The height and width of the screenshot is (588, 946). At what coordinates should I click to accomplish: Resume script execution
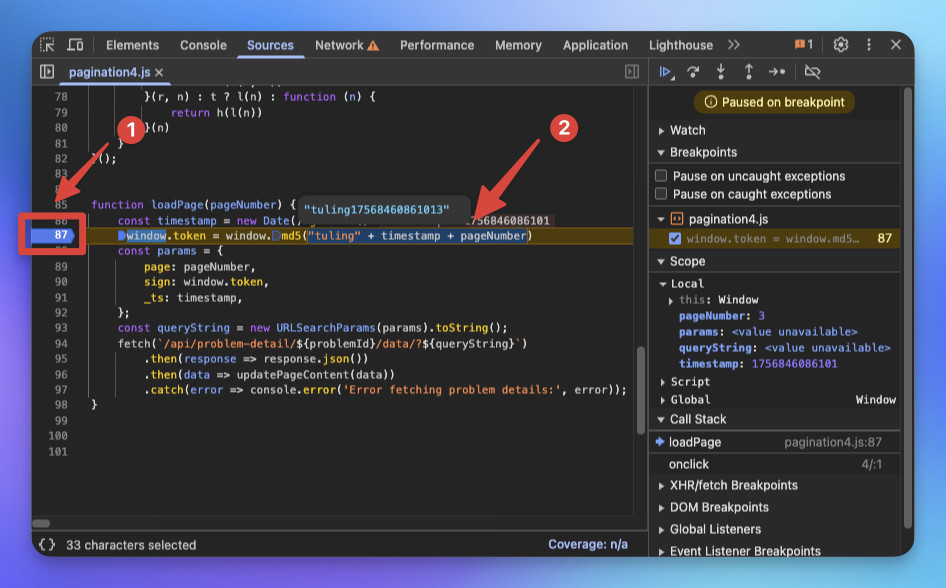[x=666, y=72]
